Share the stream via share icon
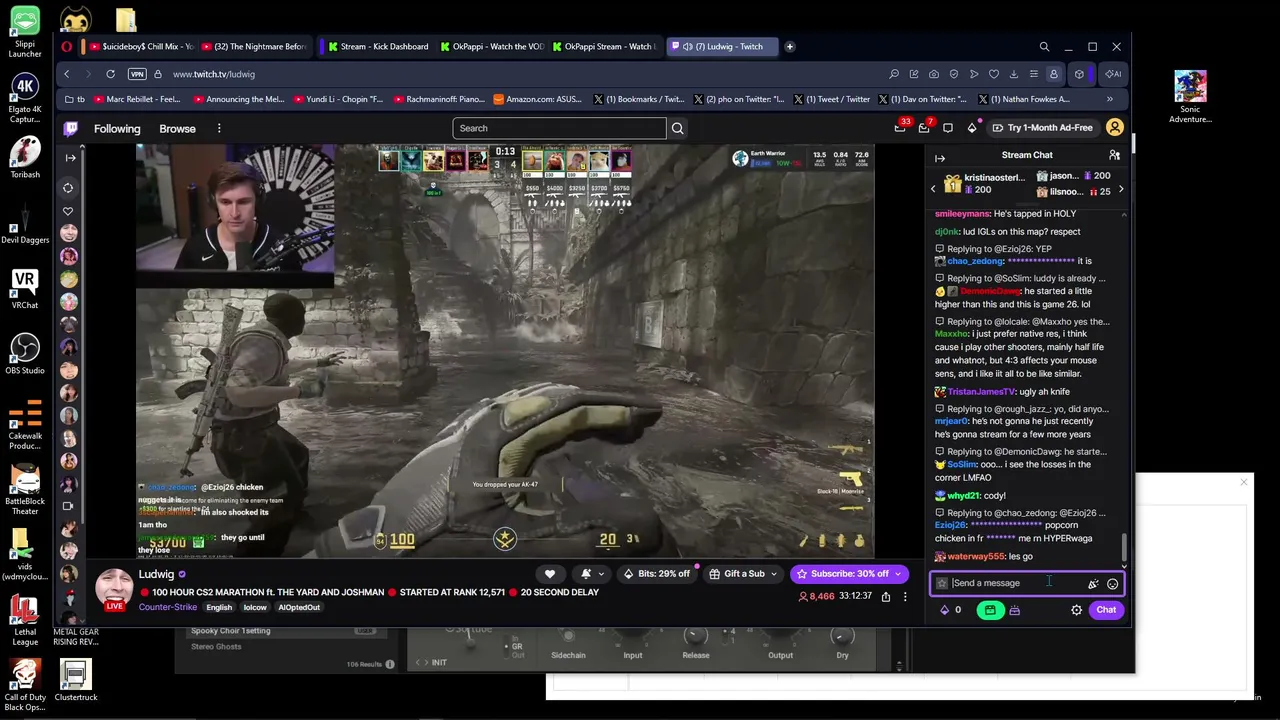The width and height of the screenshot is (1280, 720). point(886,597)
